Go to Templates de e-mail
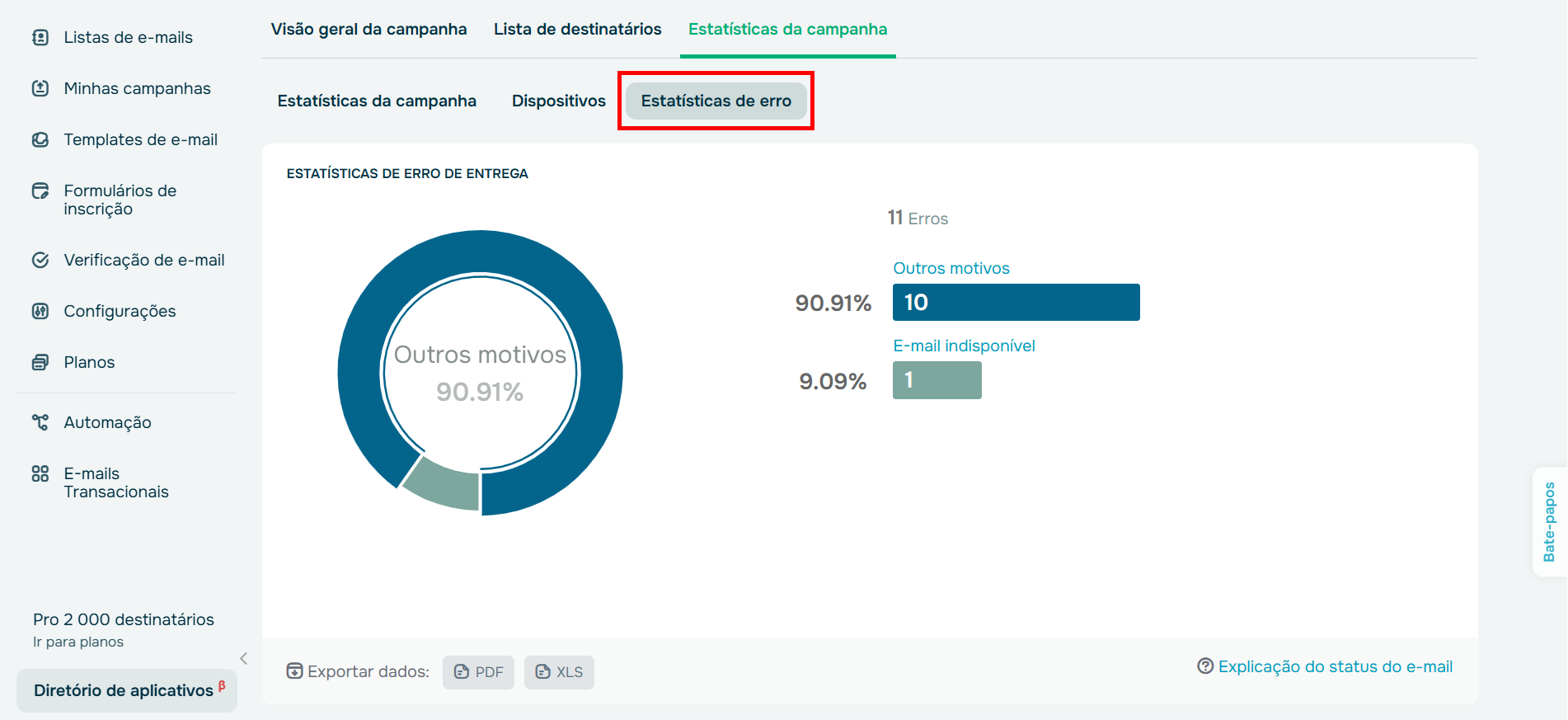 point(141,139)
